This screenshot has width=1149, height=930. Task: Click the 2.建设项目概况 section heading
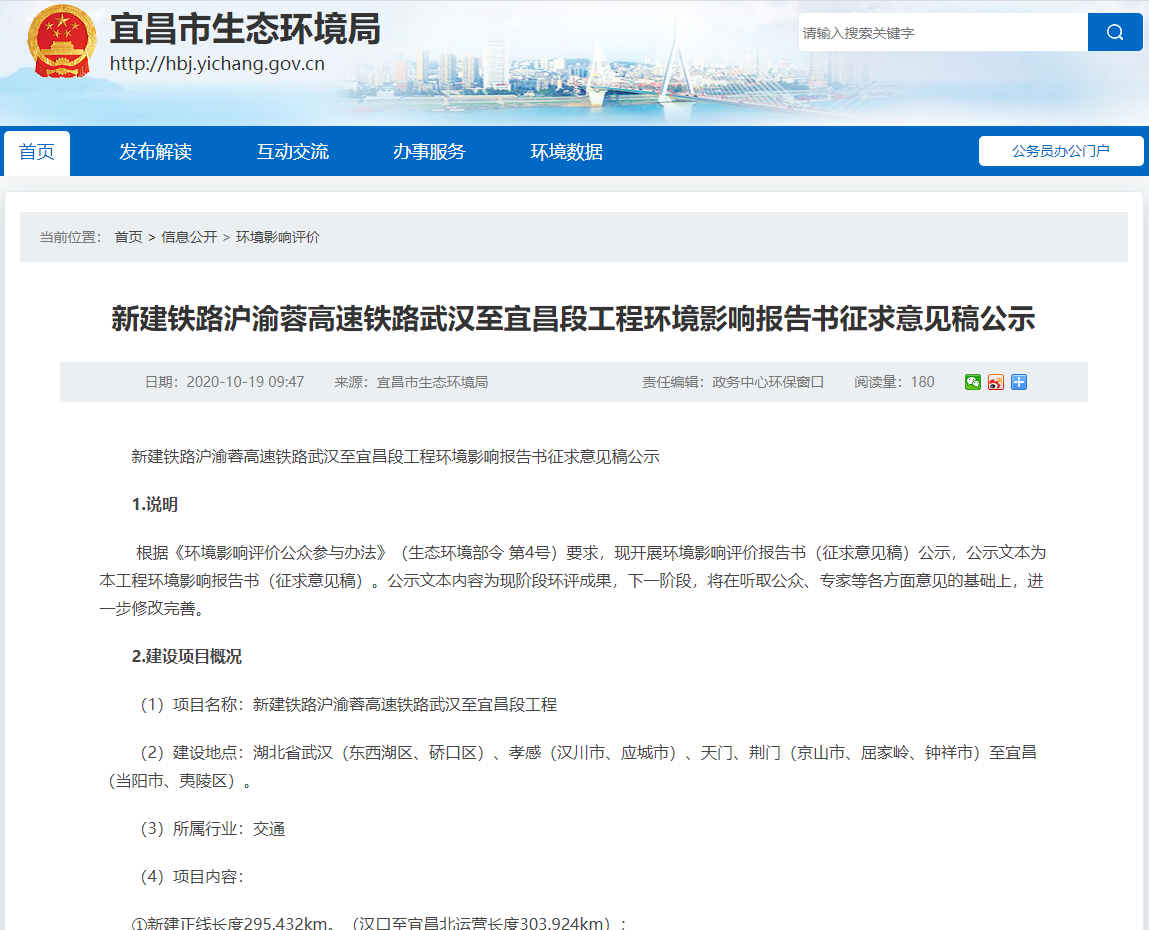pos(186,657)
